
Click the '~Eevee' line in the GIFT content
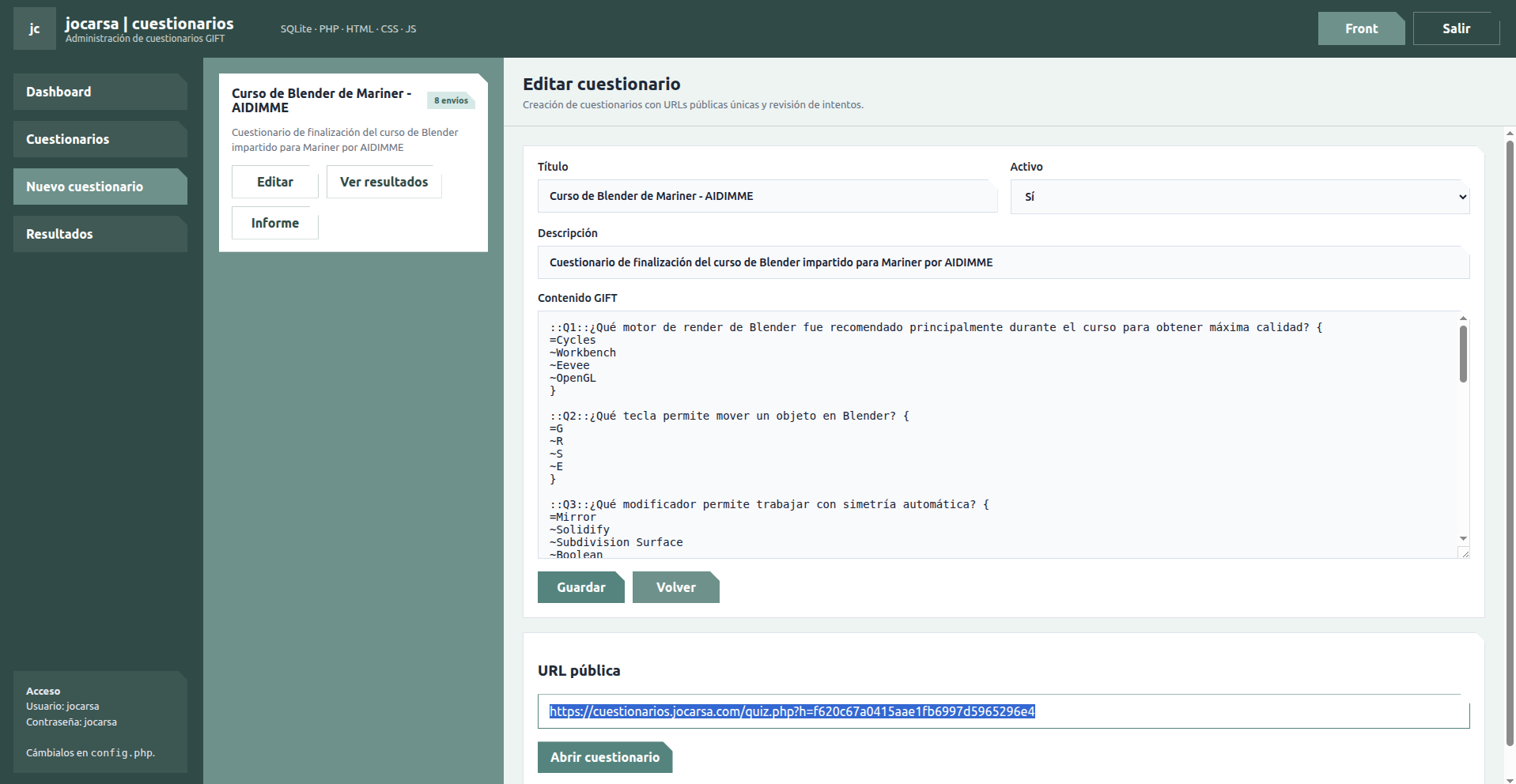[x=570, y=365]
